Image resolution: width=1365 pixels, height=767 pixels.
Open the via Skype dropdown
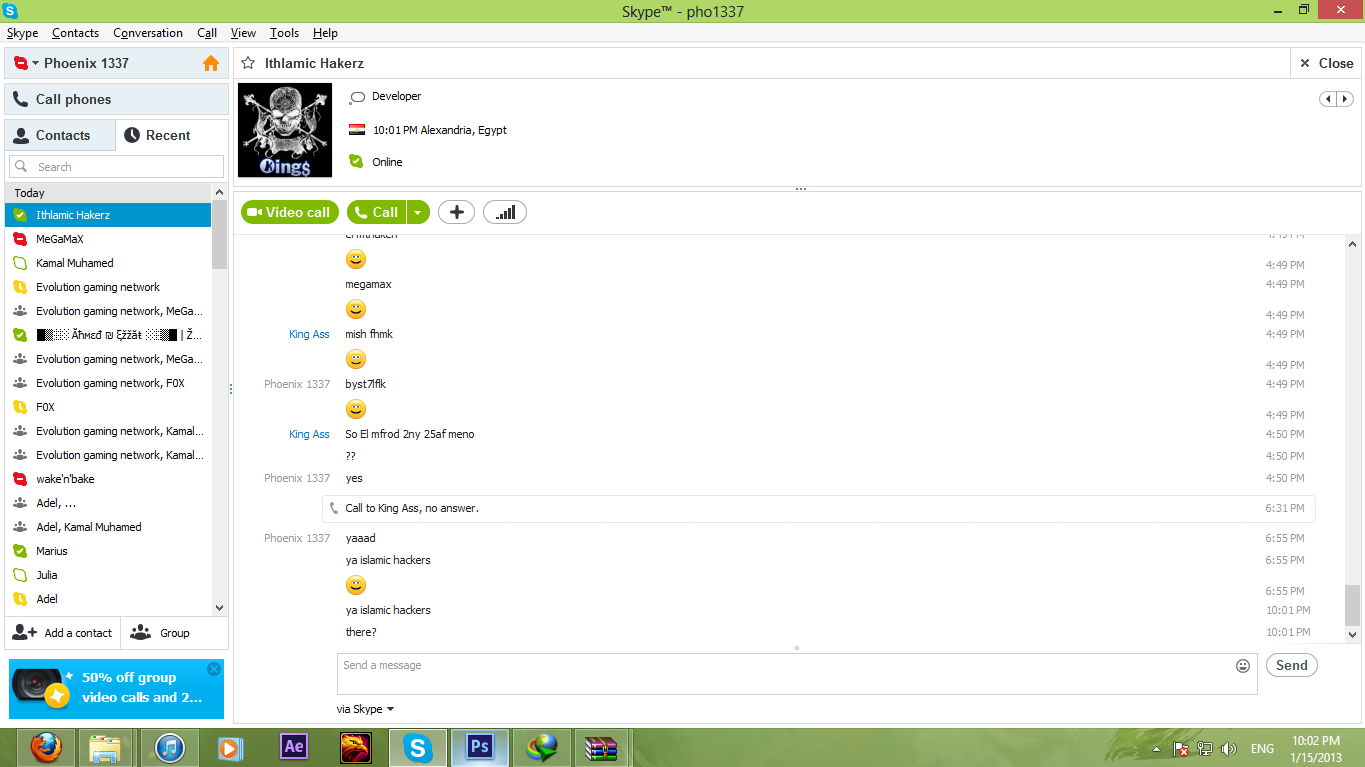tap(366, 709)
